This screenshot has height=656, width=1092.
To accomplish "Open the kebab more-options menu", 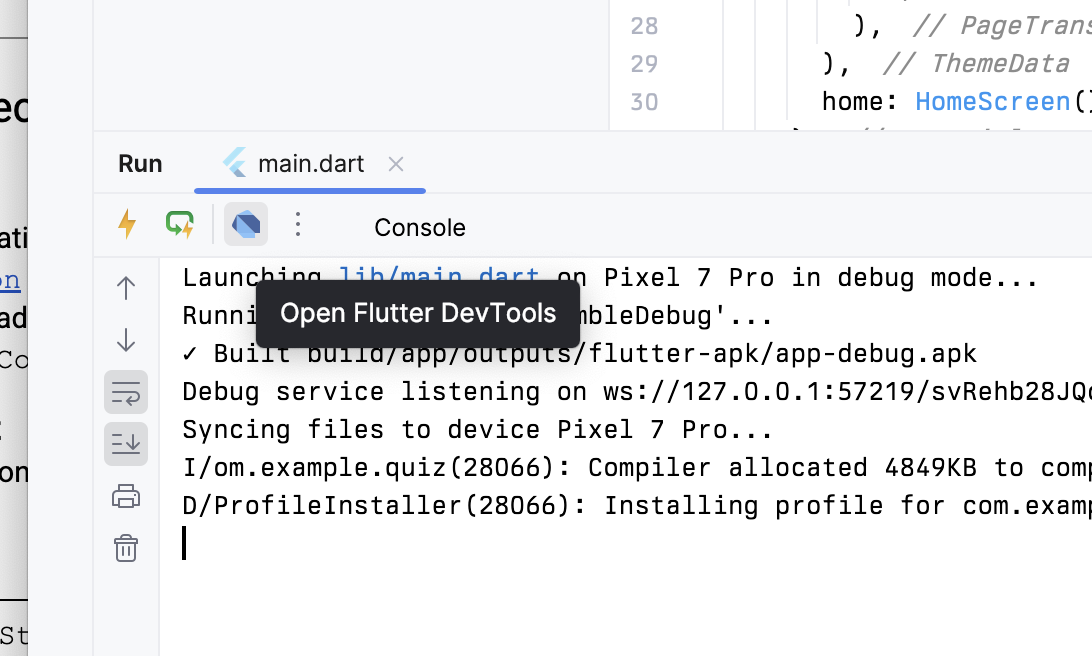I will [x=297, y=224].
